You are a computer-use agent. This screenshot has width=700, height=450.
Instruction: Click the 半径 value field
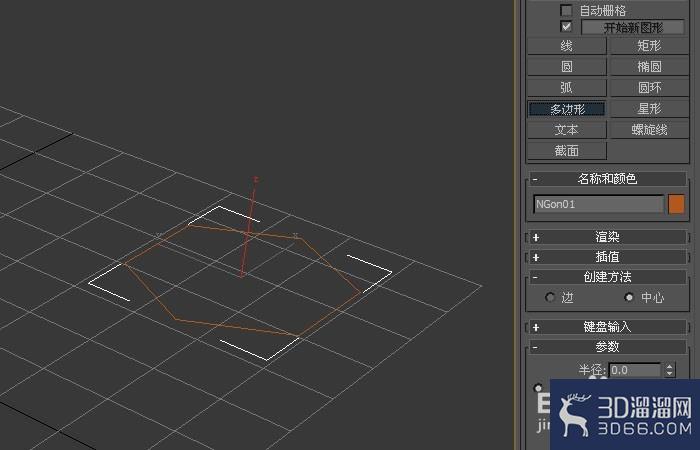pyautogui.click(x=635, y=370)
